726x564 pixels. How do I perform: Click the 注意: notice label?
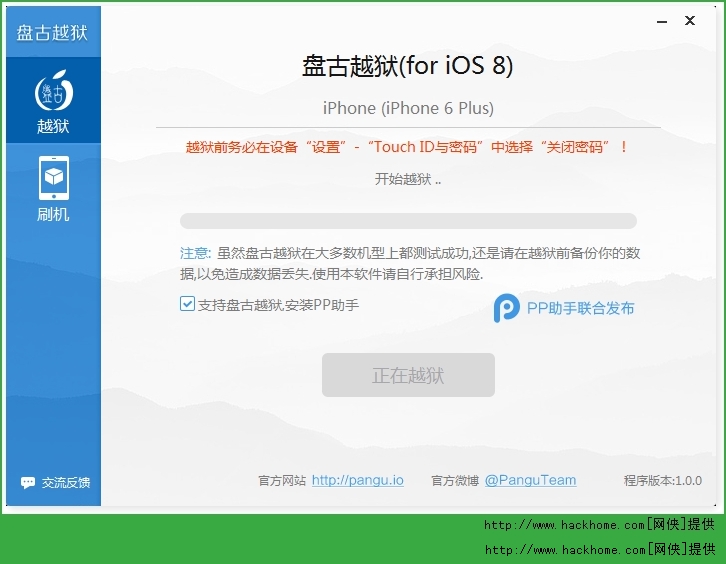(195, 253)
